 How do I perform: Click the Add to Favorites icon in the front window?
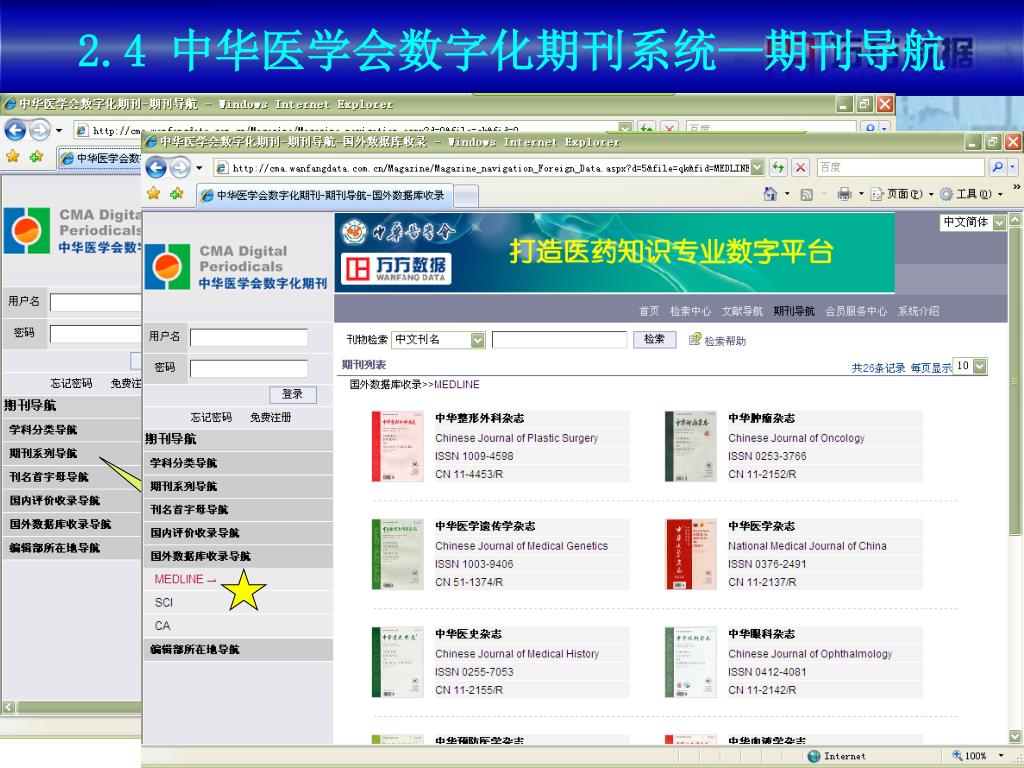(176, 193)
